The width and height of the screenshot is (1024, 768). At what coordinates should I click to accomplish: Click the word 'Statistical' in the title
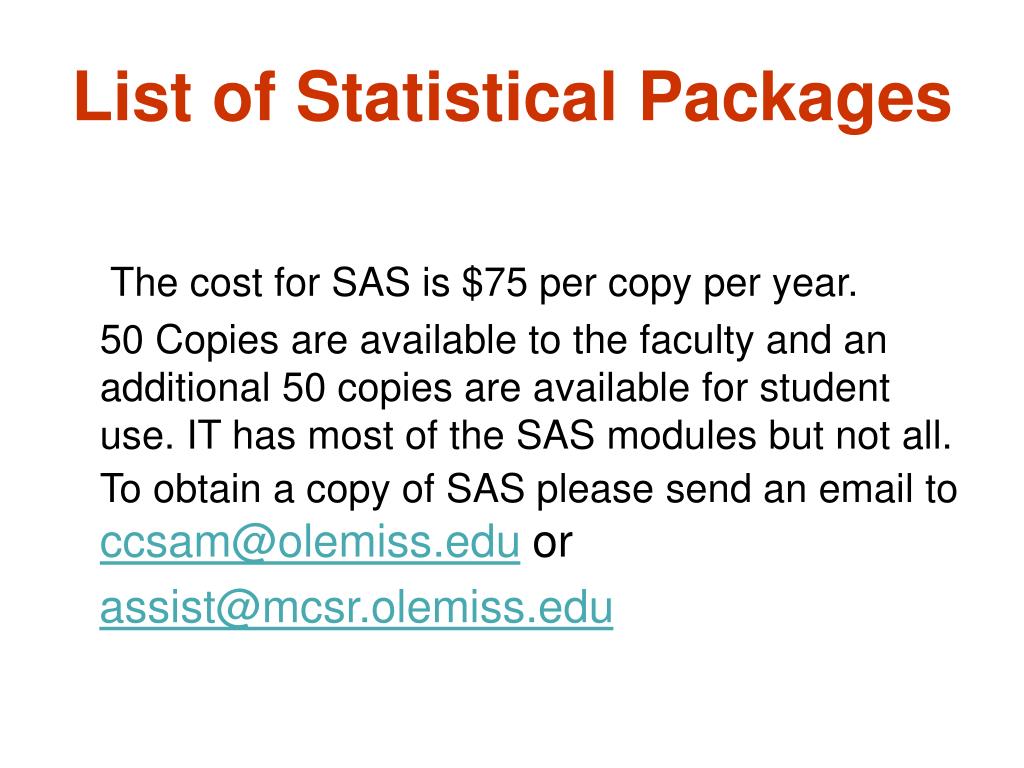tap(456, 96)
